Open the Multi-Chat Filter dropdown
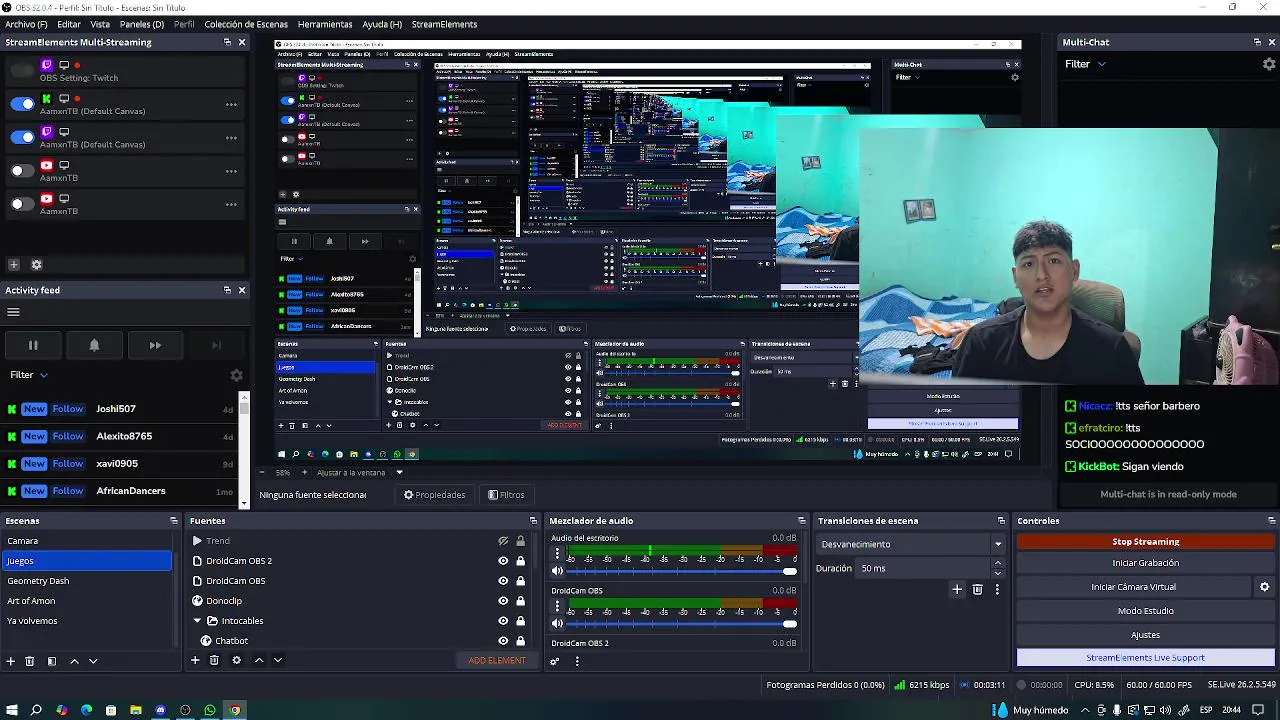Screen dimensions: 1280x720 click(x=1085, y=64)
